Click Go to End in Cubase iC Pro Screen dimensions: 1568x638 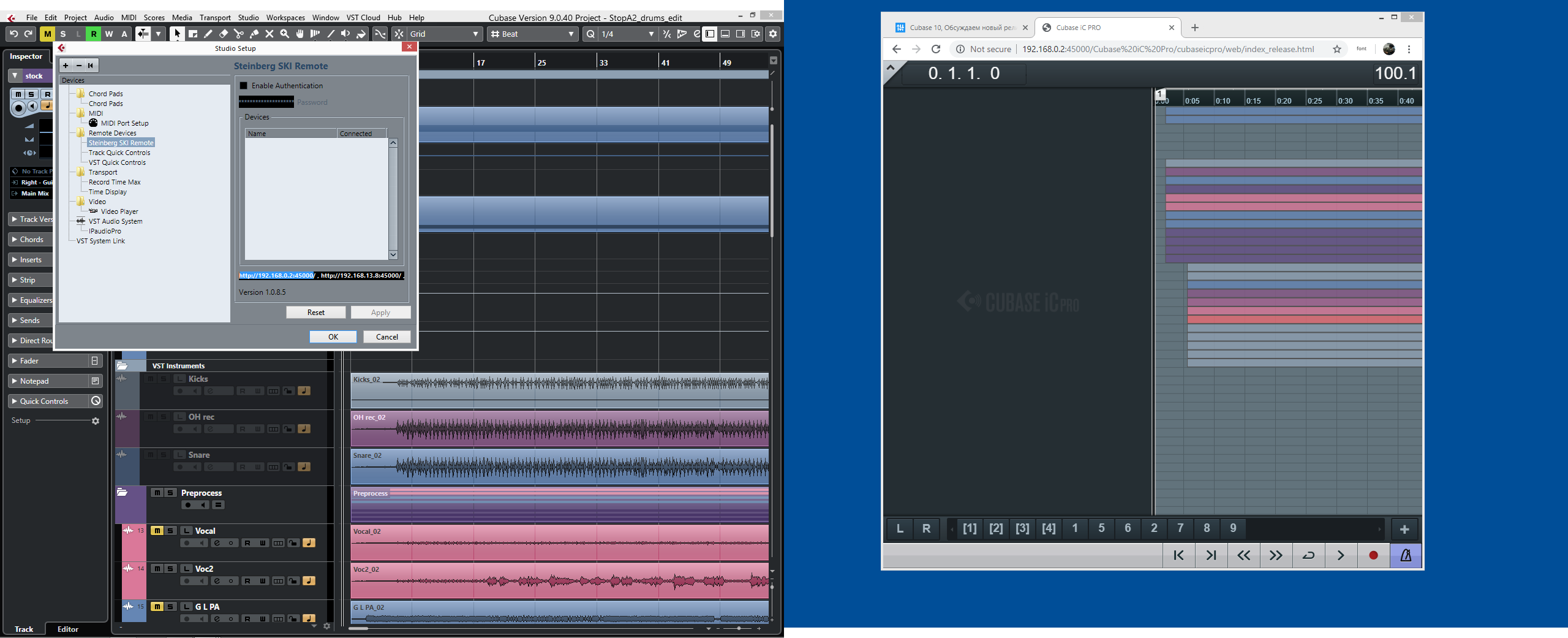(1211, 555)
